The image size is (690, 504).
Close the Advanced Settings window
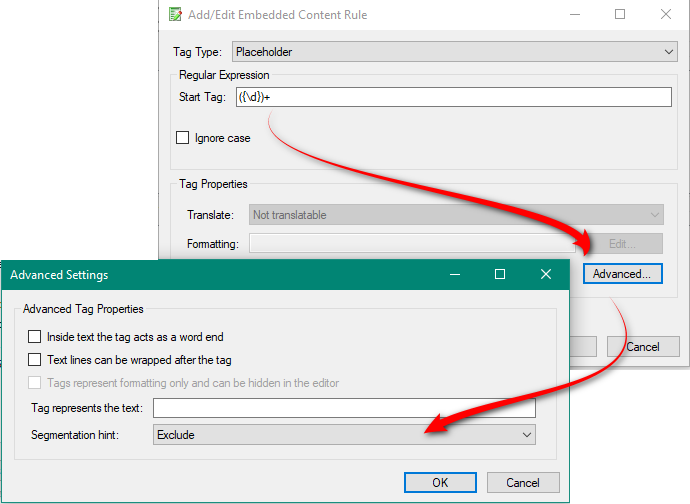click(x=546, y=274)
